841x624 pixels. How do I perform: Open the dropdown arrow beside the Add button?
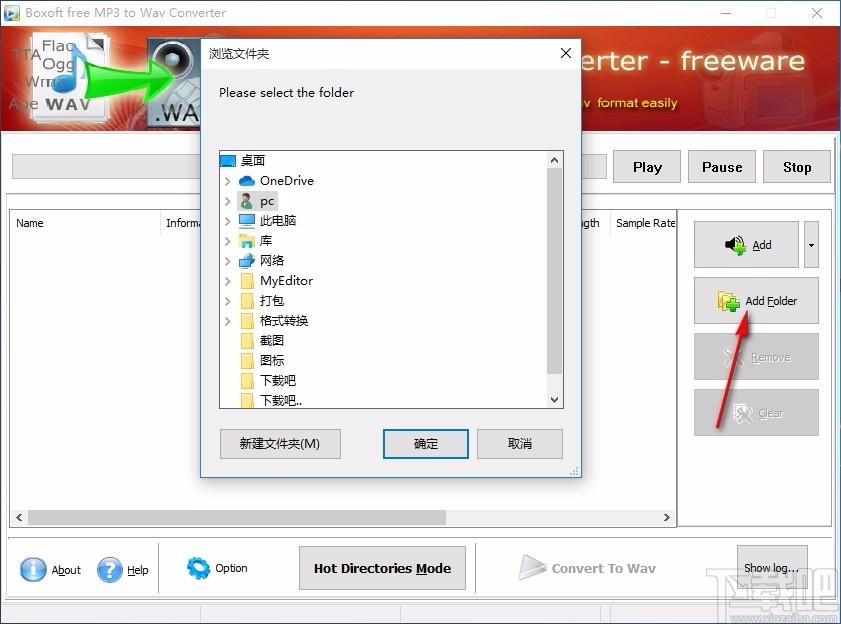coord(811,245)
